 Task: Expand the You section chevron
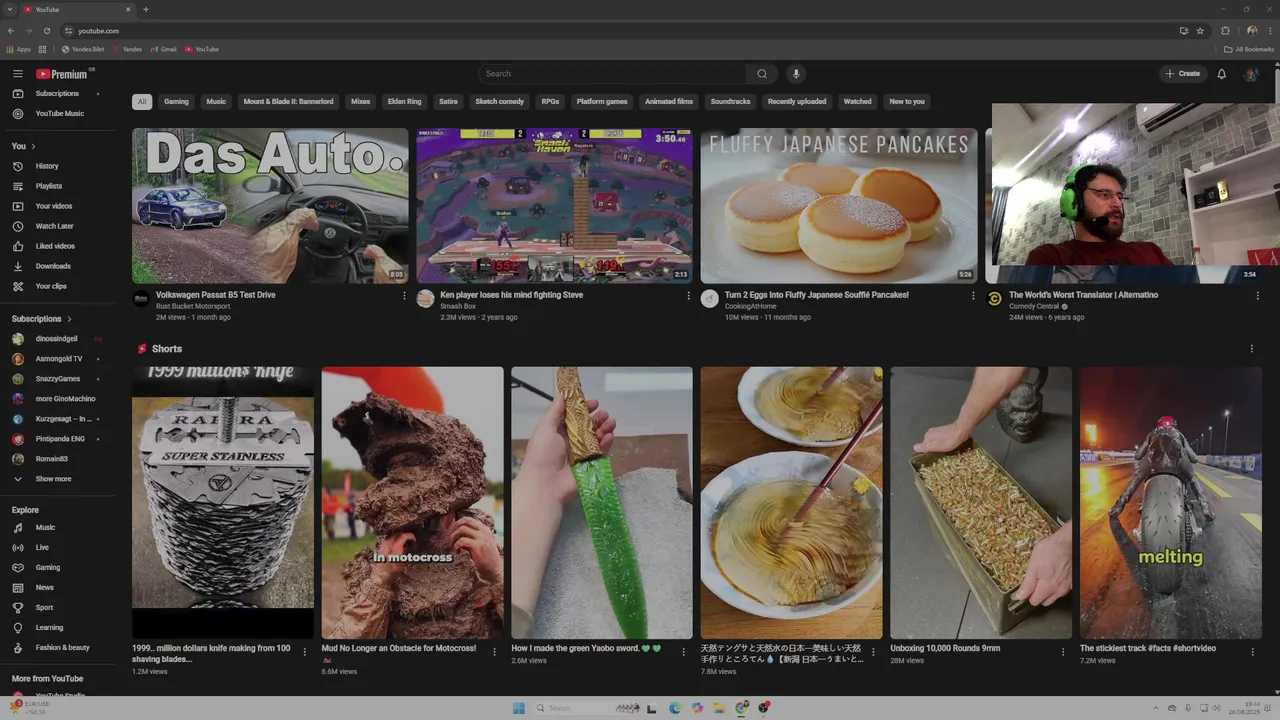tap(33, 146)
